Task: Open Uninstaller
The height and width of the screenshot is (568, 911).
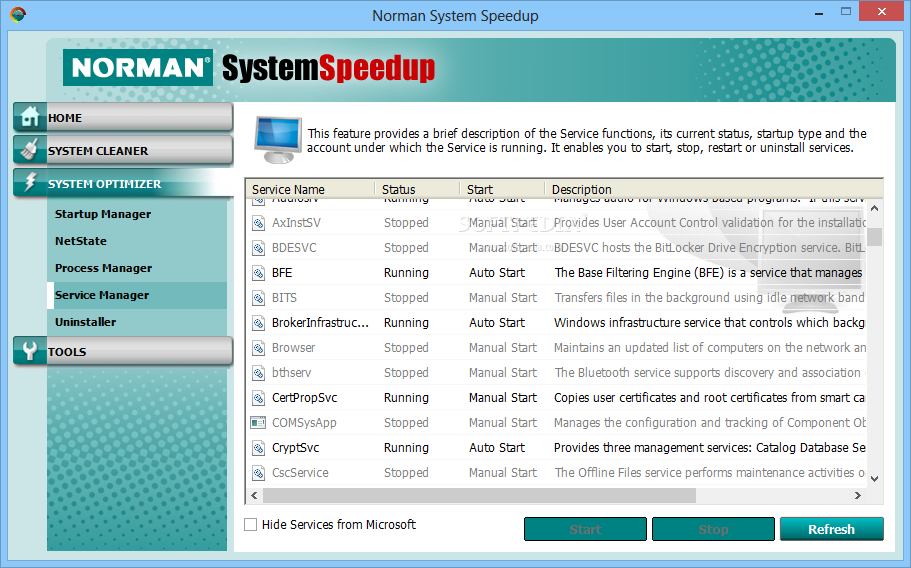Action: pyautogui.click(x=85, y=322)
